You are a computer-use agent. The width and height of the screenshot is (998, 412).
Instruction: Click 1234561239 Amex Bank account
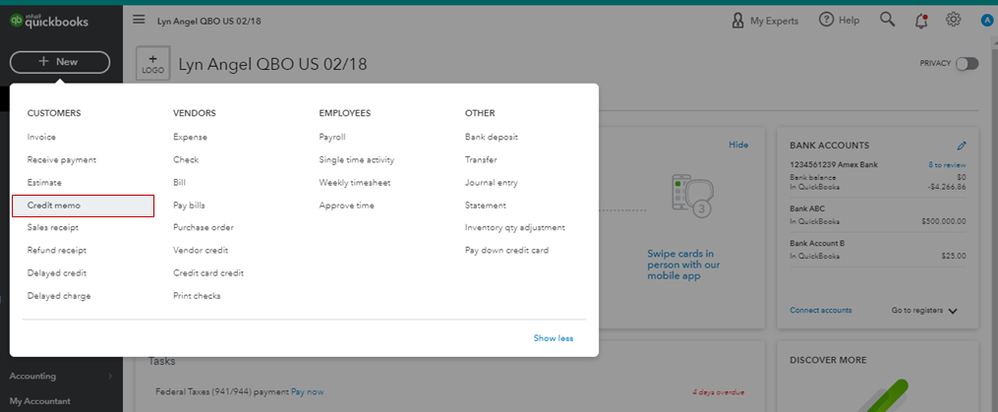coord(833,165)
